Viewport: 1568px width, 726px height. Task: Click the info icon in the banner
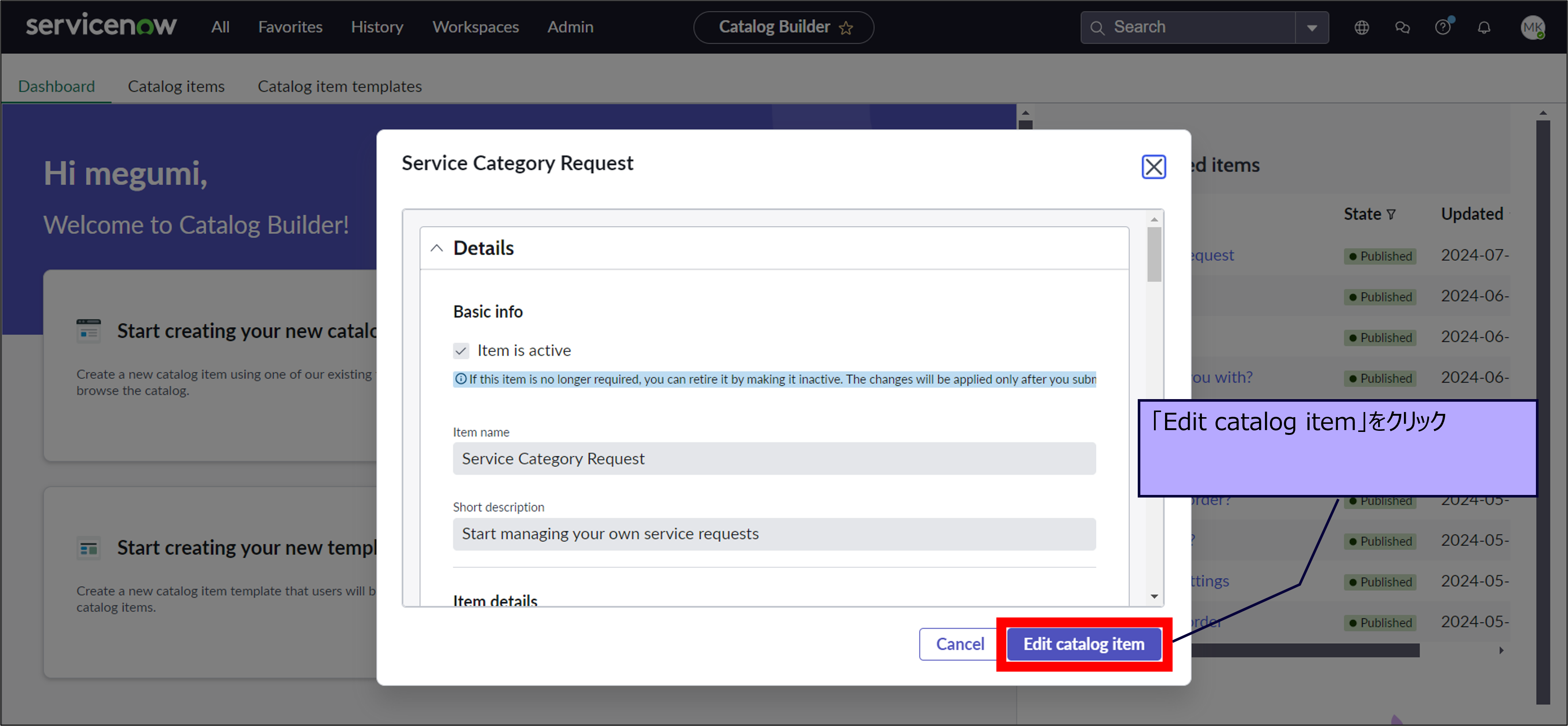click(x=461, y=379)
